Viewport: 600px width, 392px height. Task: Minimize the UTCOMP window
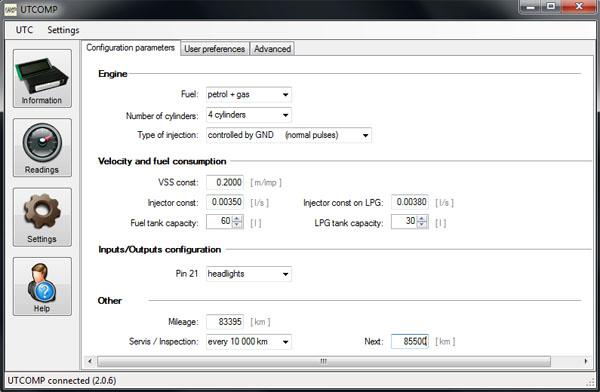(x=531, y=7)
